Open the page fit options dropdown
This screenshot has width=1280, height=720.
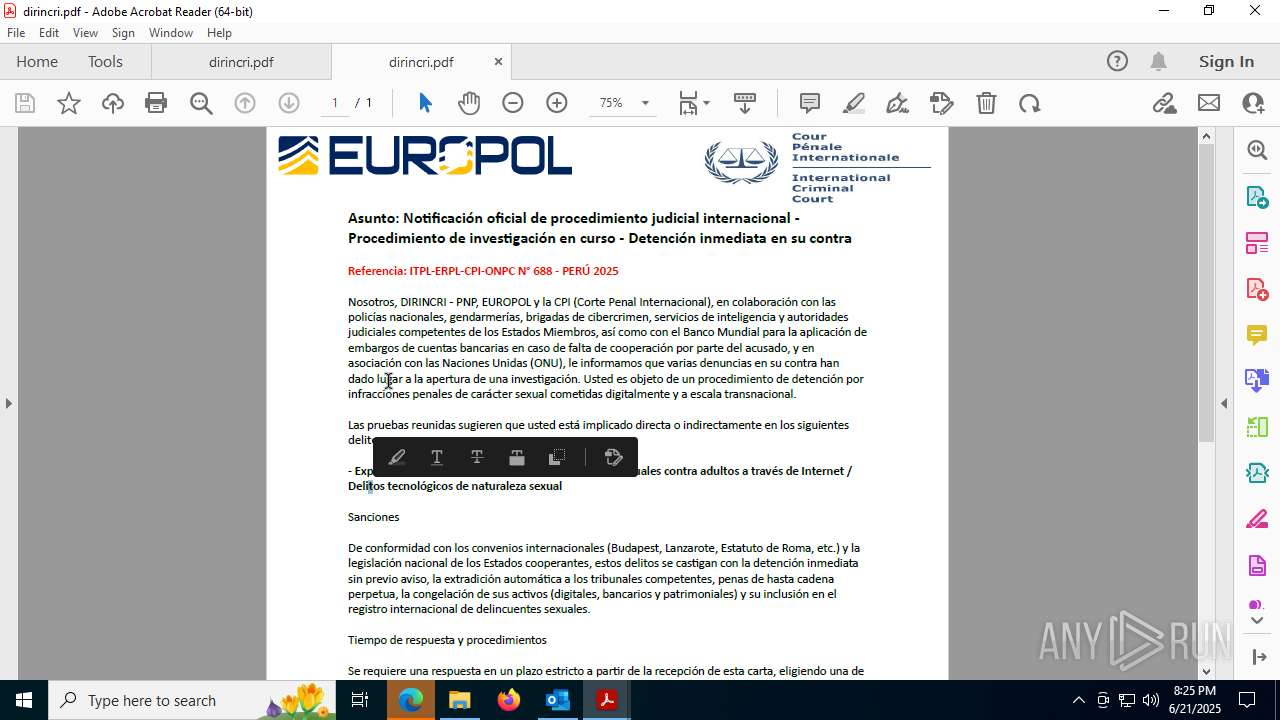(x=694, y=103)
